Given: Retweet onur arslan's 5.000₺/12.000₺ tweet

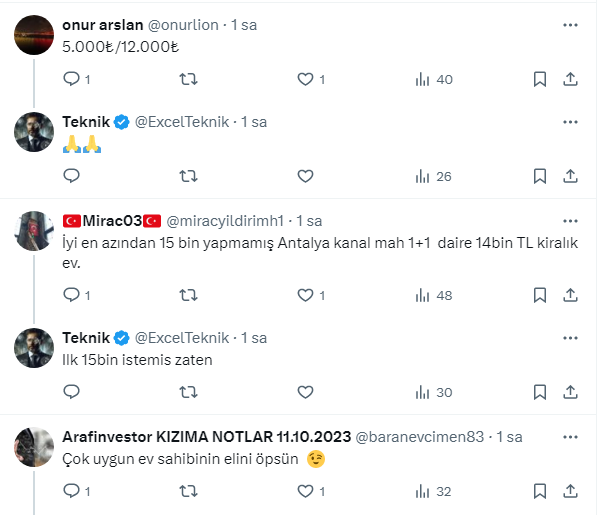Looking at the screenshot, I should pos(187,79).
